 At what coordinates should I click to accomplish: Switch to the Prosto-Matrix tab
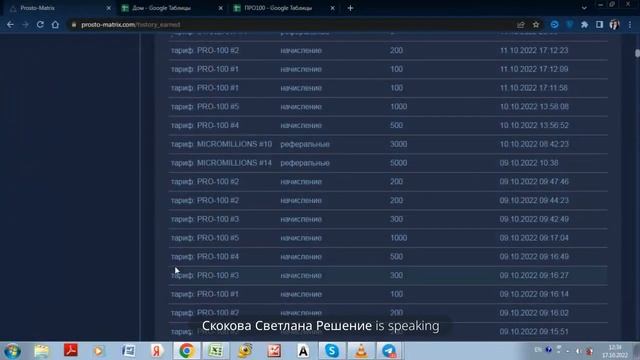coord(59,8)
